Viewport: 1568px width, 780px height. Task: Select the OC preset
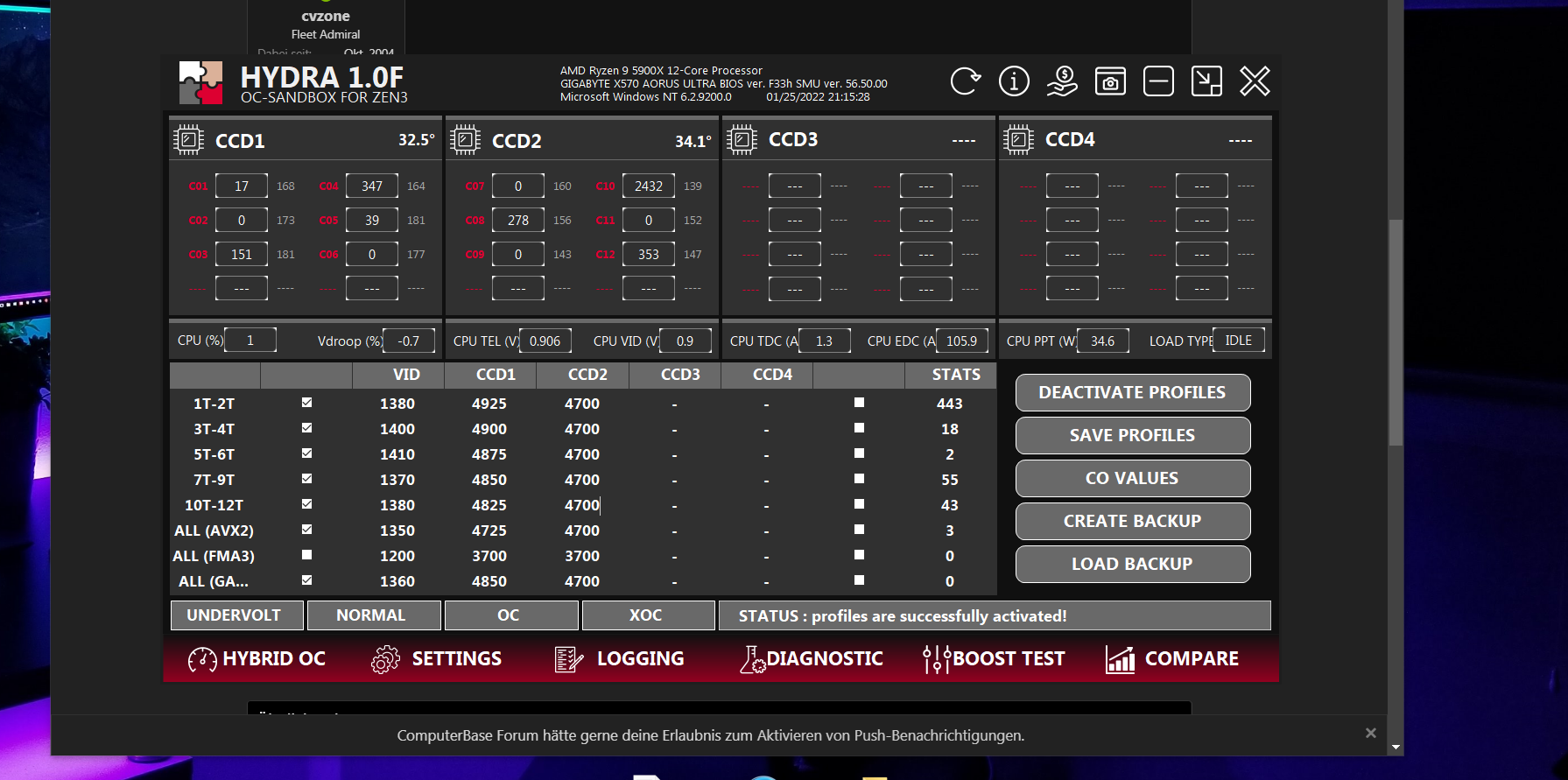511,615
